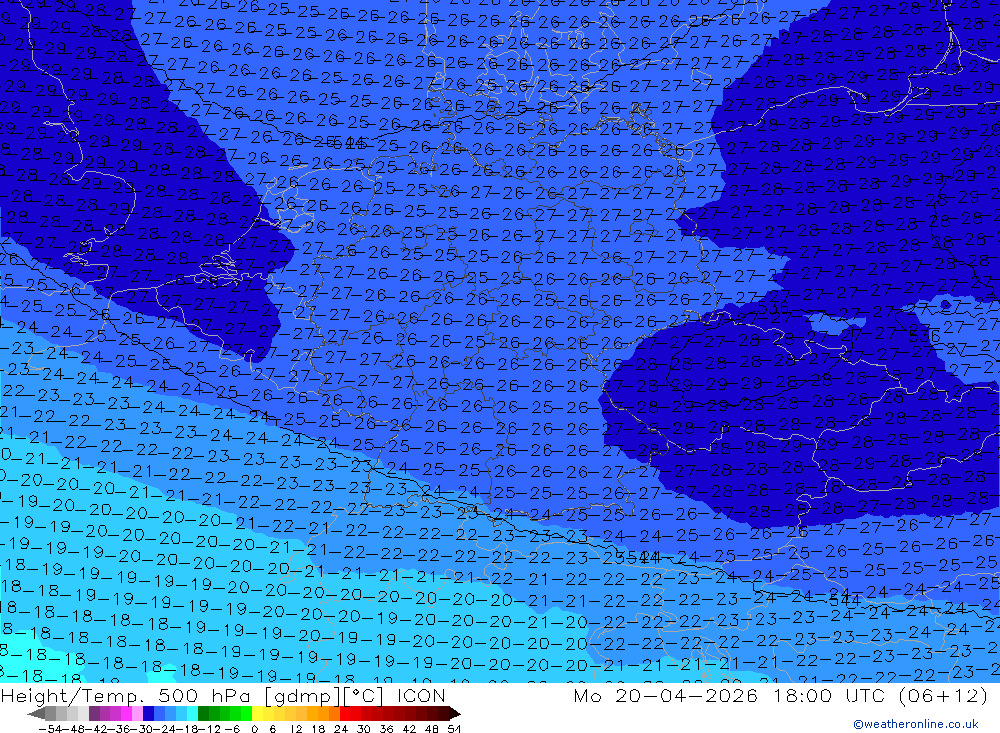
Task: Click the dark green swatch in the legend
Action: pos(203,713)
